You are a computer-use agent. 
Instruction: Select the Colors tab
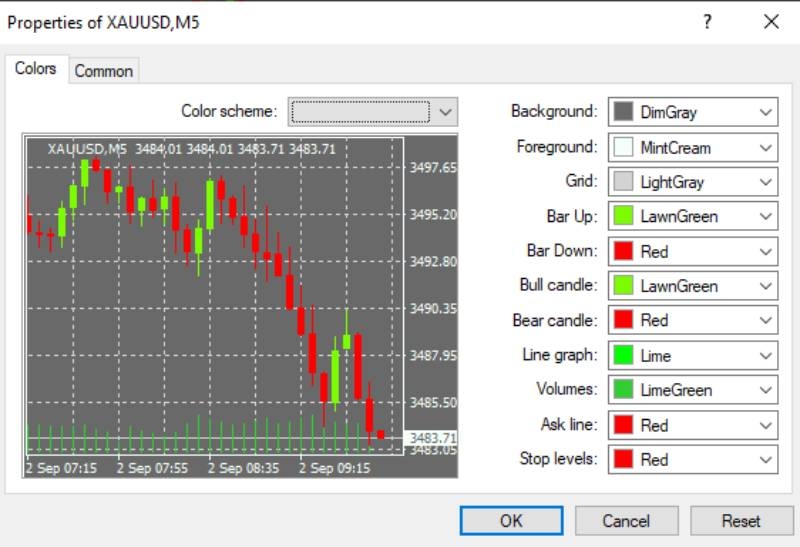(x=36, y=68)
